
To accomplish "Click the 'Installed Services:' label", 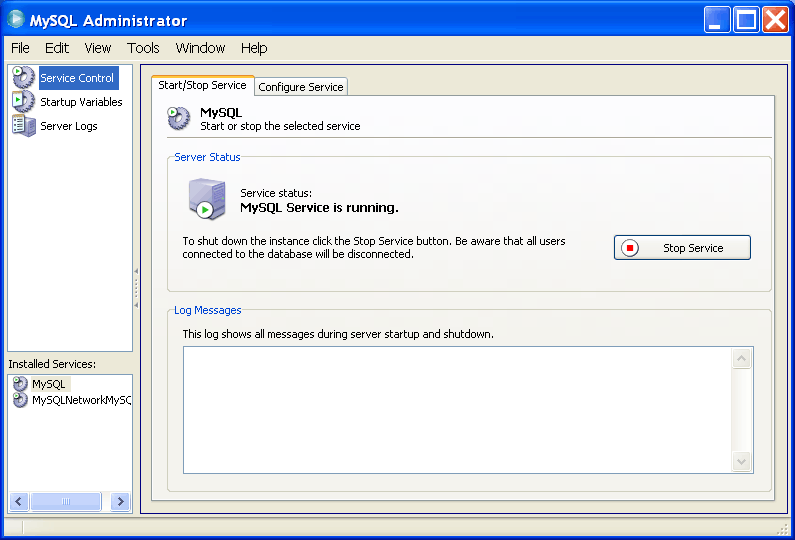I will 52,364.
